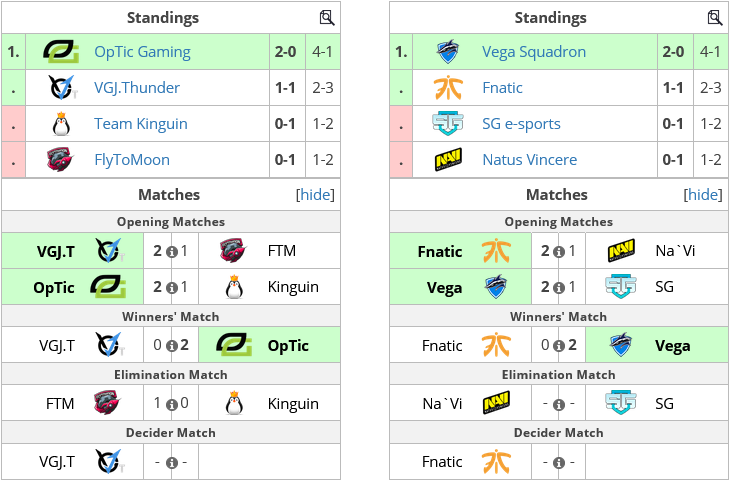Open the Vega Squadron team link
Screen dimensions: 732x482
point(534,51)
